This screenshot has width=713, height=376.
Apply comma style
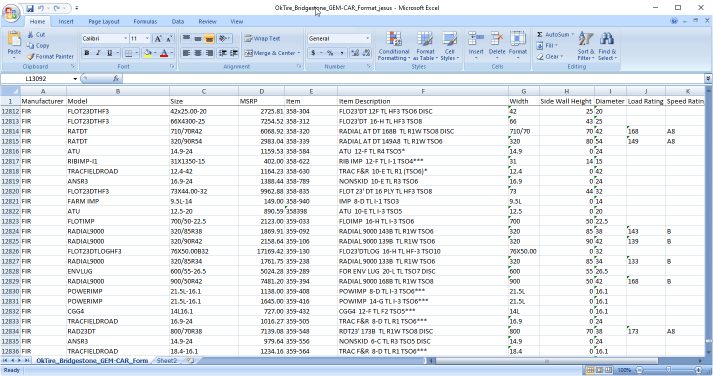point(341,53)
